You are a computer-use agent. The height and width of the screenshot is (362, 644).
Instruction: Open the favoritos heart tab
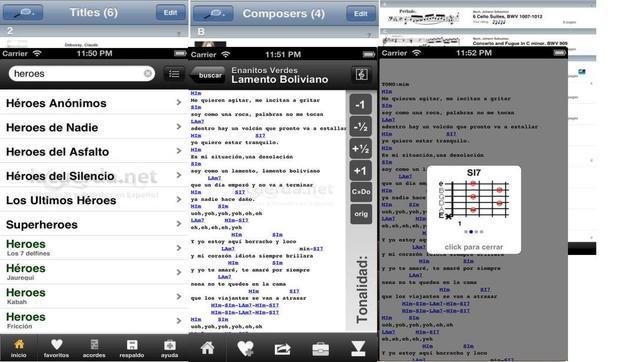coord(56,348)
